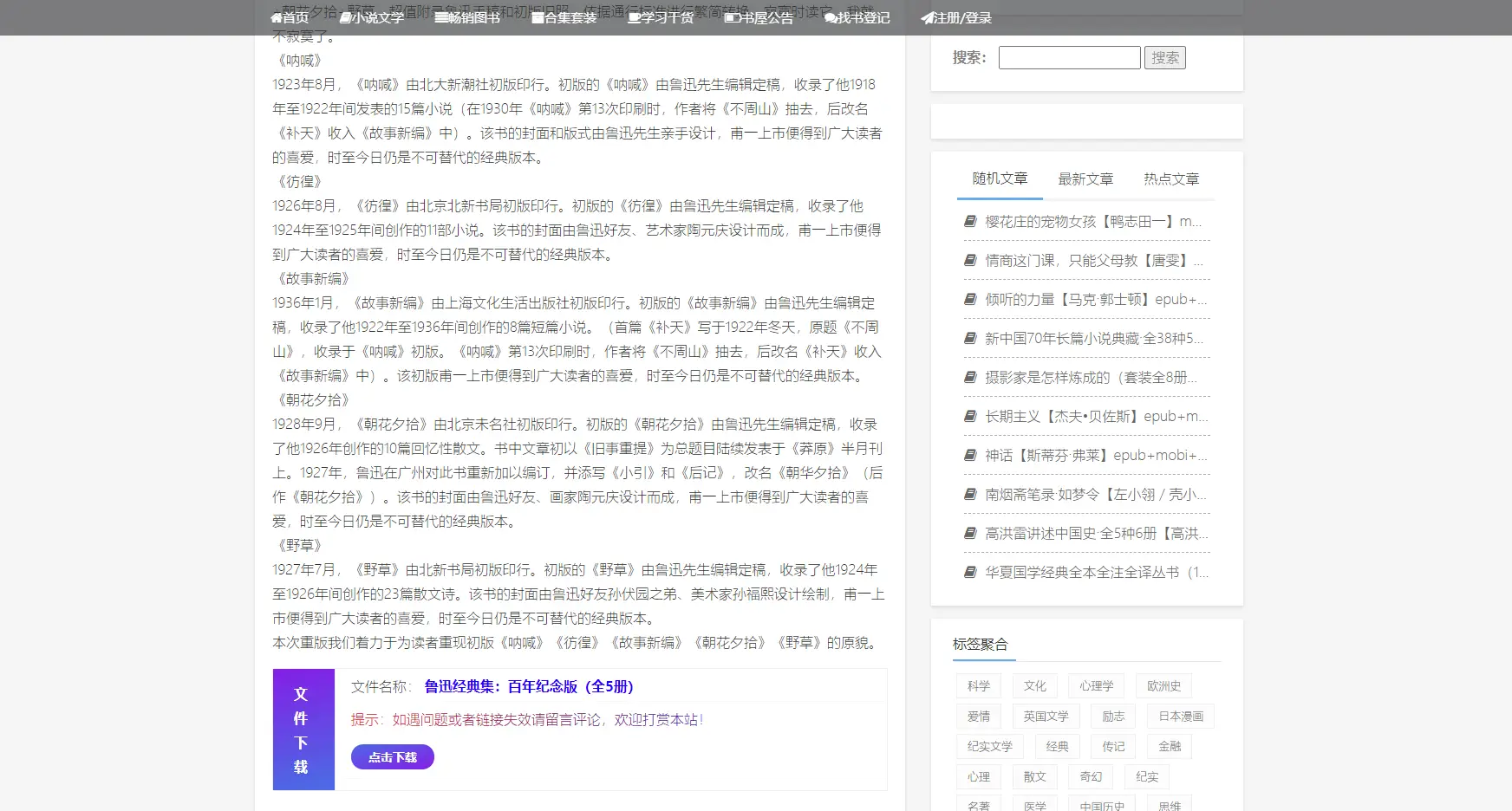This screenshot has width=1512, height=811.
Task: Switch to the 最新文章 tab
Action: (1085, 178)
